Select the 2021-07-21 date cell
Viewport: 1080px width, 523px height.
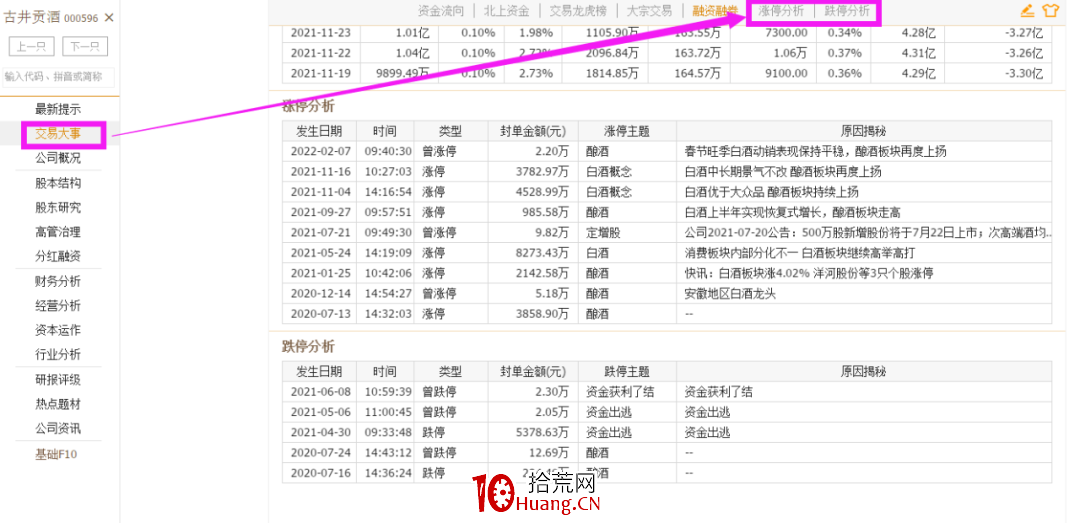coord(320,232)
